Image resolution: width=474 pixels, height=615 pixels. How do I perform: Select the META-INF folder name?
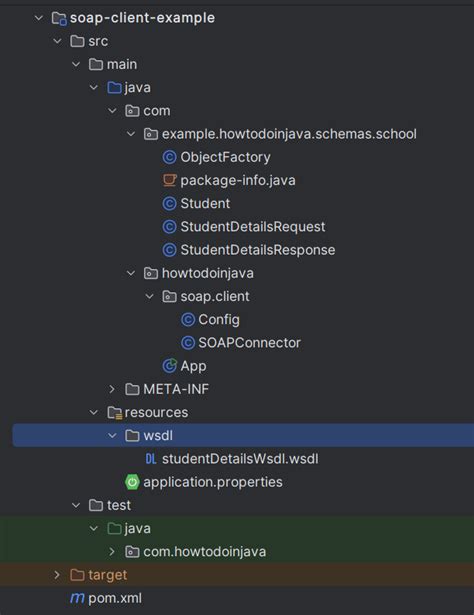pos(176,389)
